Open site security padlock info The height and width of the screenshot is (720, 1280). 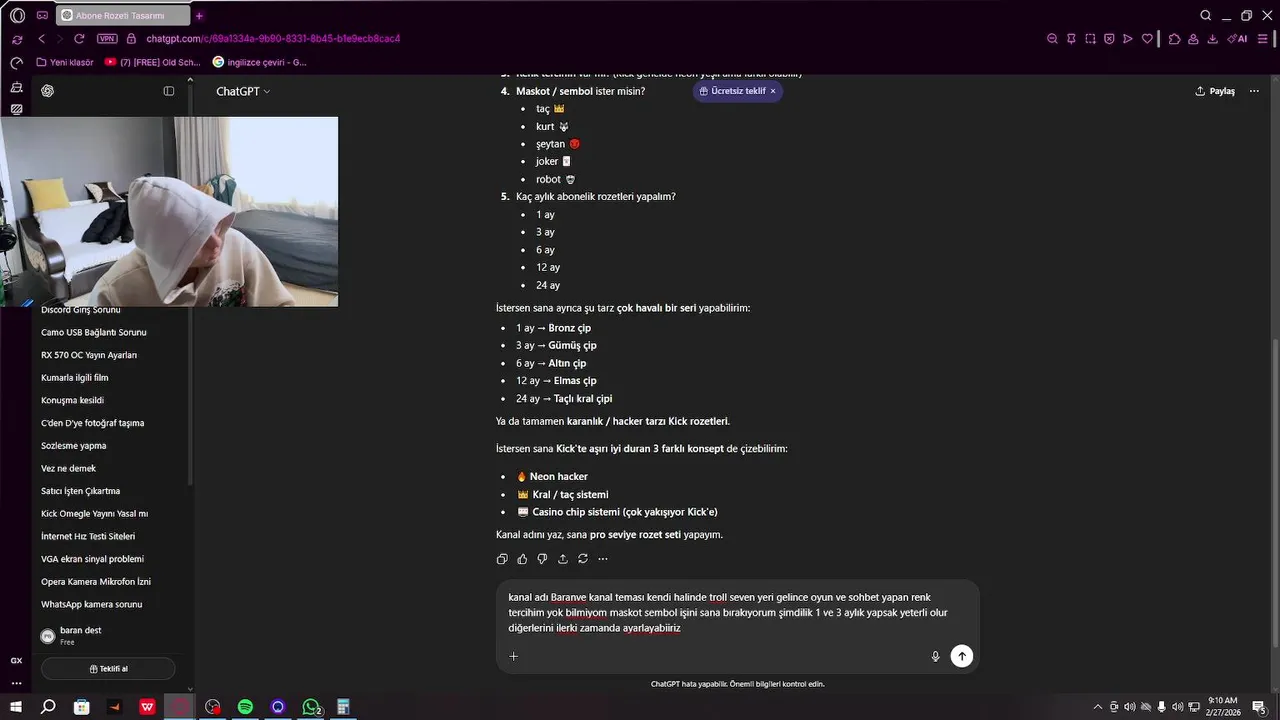coord(130,39)
